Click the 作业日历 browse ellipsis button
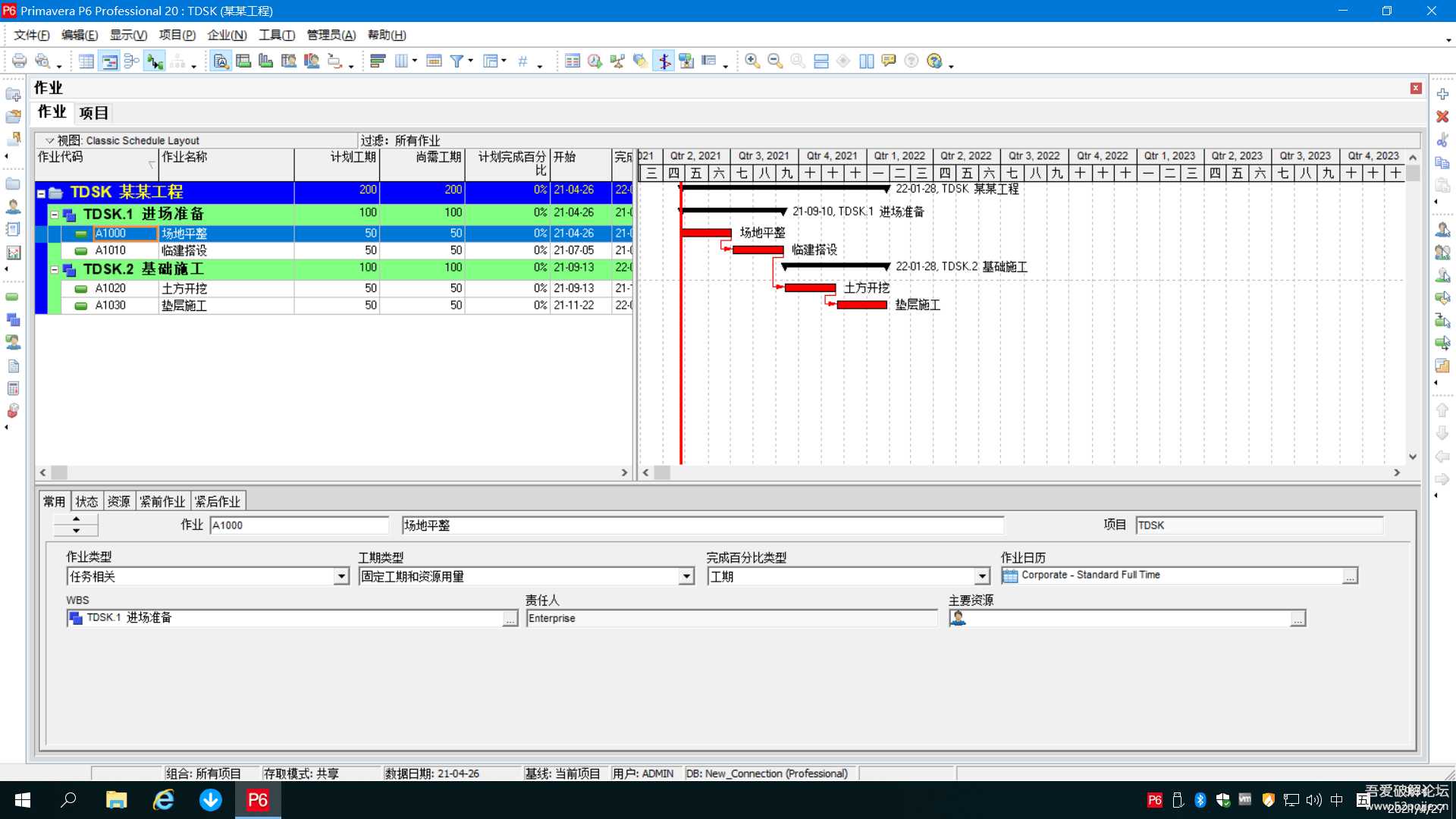Image resolution: width=1456 pixels, height=819 pixels. point(1350,577)
